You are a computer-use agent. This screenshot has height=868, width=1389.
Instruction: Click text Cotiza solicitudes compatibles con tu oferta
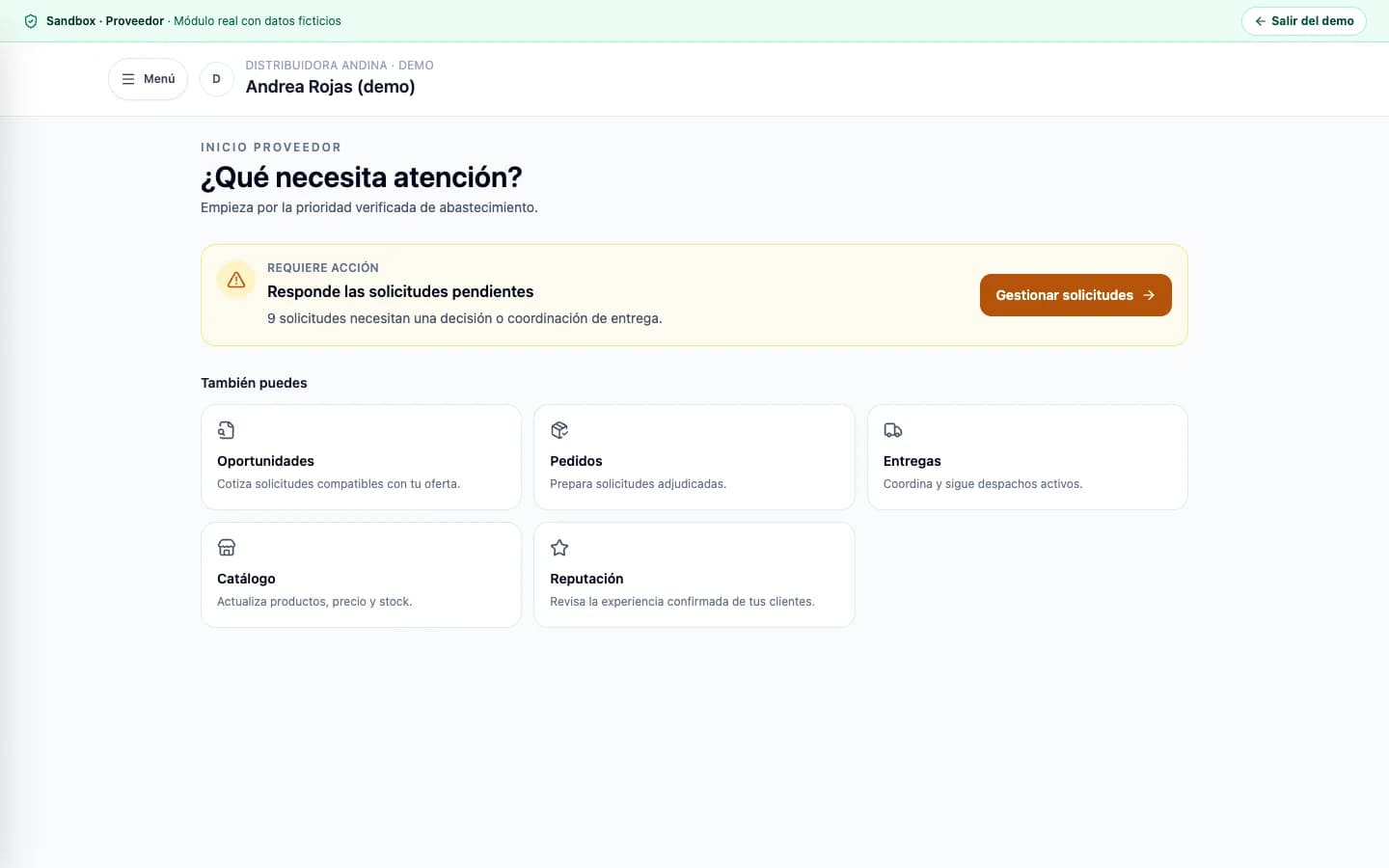339,484
